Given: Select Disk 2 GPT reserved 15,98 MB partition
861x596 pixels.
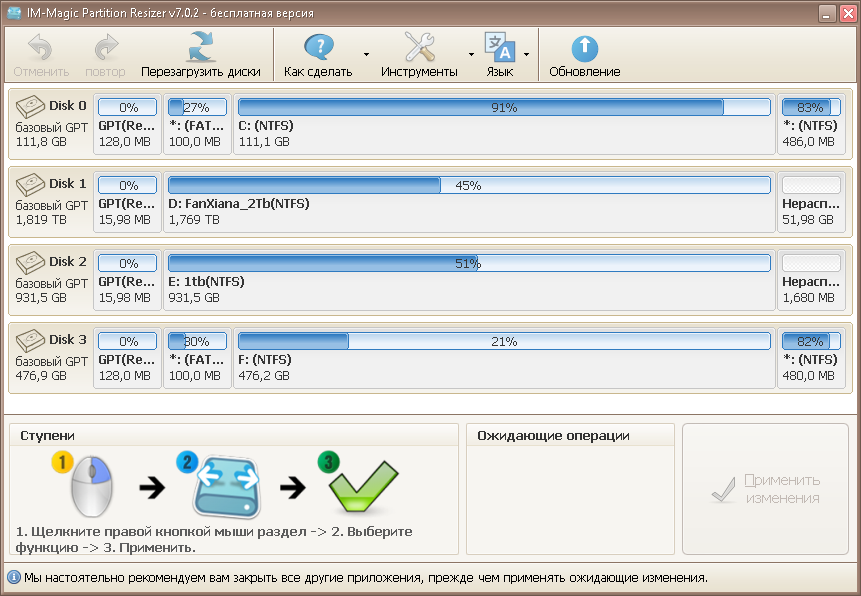Looking at the screenshot, I should click(127, 280).
